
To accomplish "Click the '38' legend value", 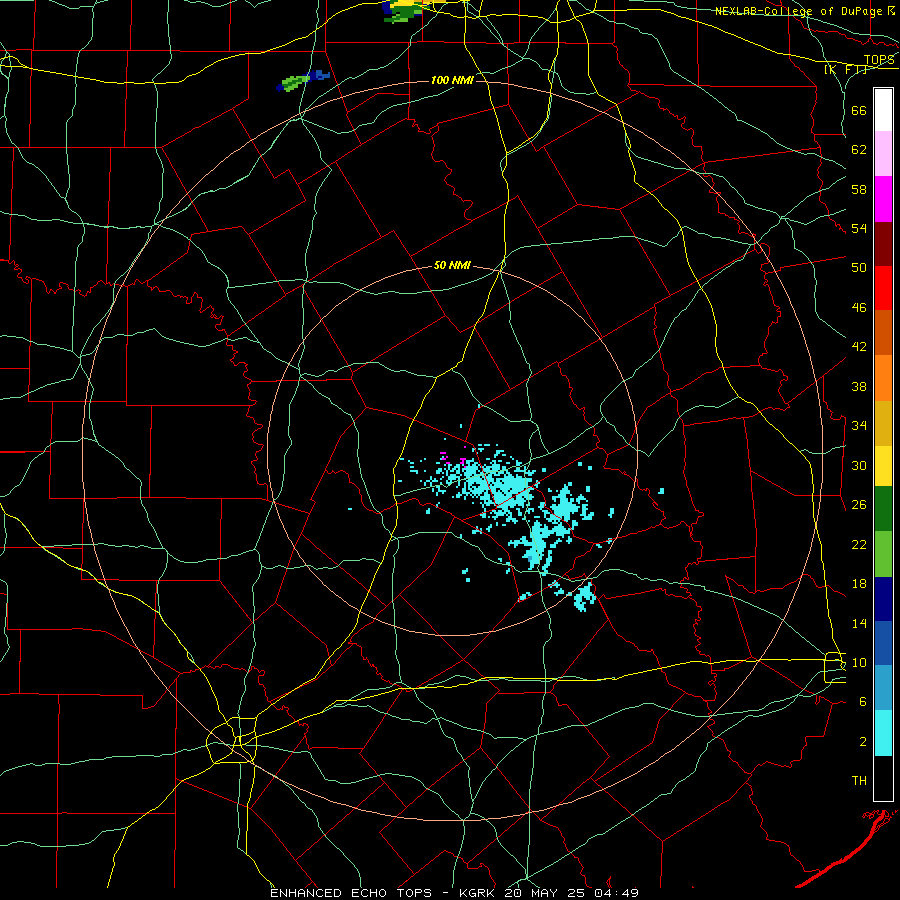I will coord(859,386).
